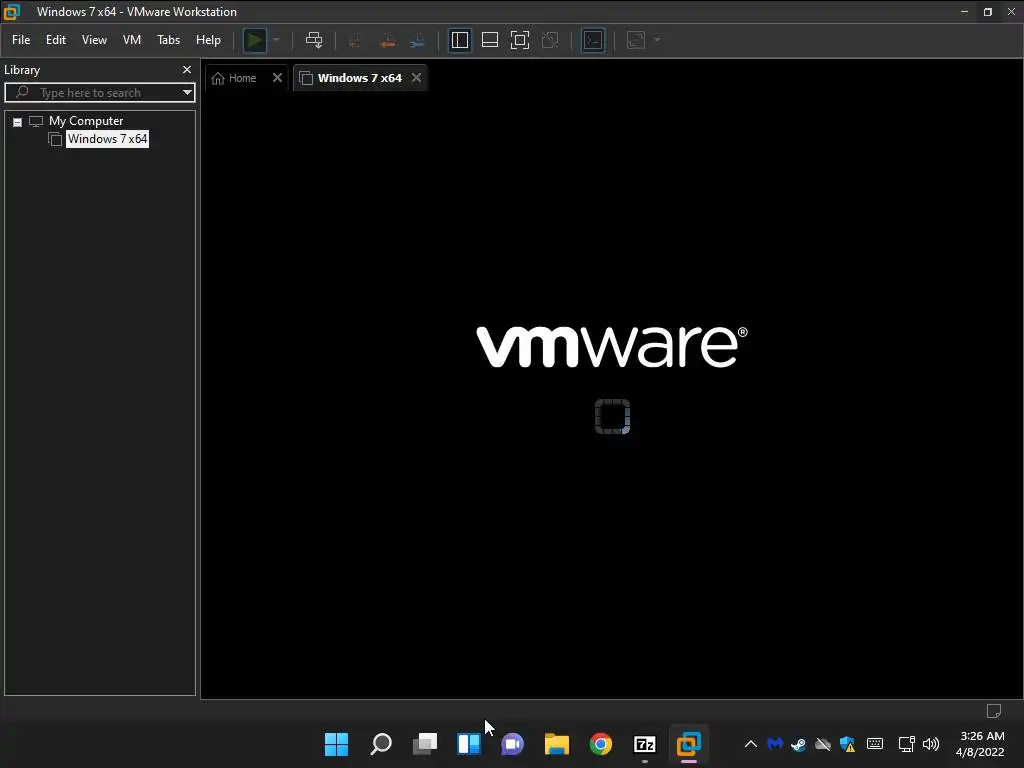Enter full screen mode toolbar icon
Viewport: 1024px width, 768px height.
pyautogui.click(x=520, y=40)
